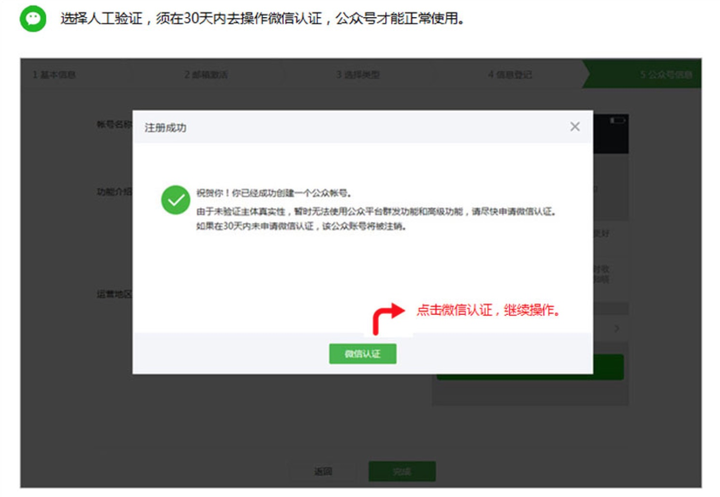The image size is (720, 497).
Task: Select step 2 邮箱激活 tab
Action: [206, 74]
